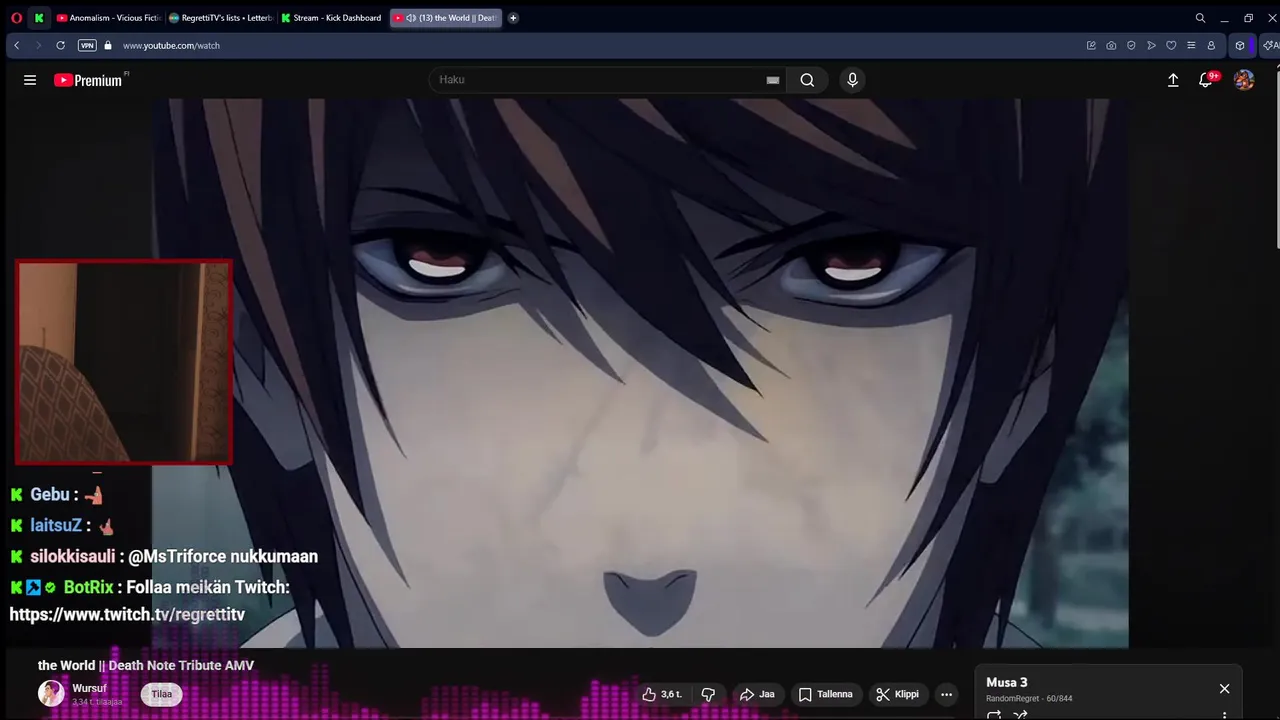Open the extensions cube icon
This screenshot has width=1280, height=720.
1240,45
